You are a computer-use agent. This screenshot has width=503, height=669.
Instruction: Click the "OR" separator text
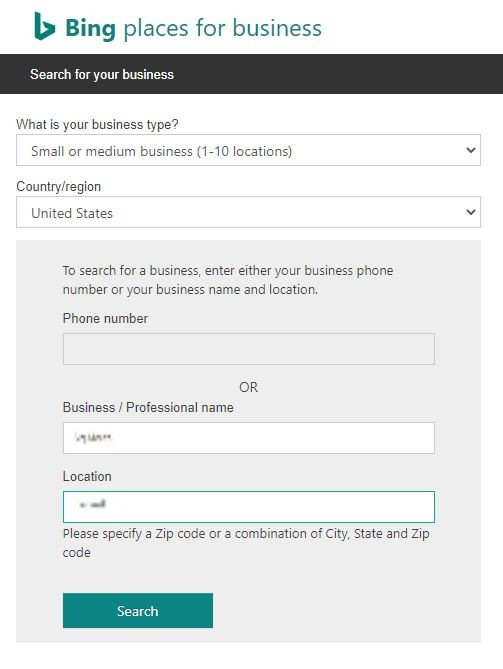pyautogui.click(x=248, y=387)
